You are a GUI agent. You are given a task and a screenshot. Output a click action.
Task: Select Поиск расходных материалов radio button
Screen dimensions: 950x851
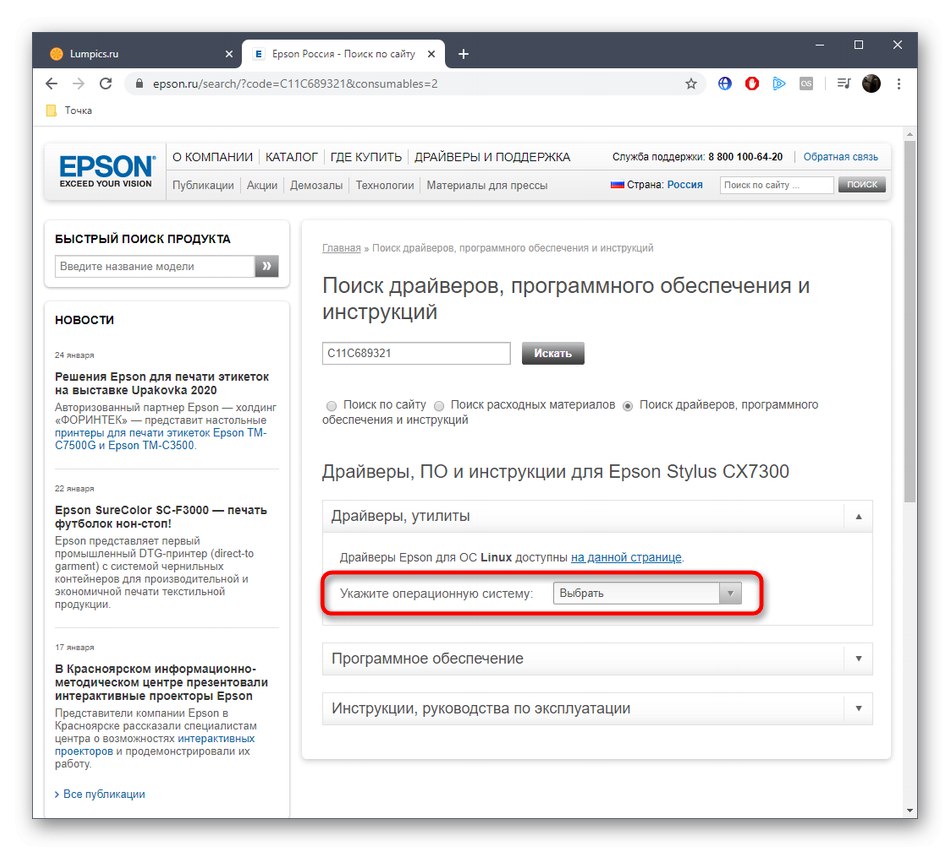tap(439, 406)
